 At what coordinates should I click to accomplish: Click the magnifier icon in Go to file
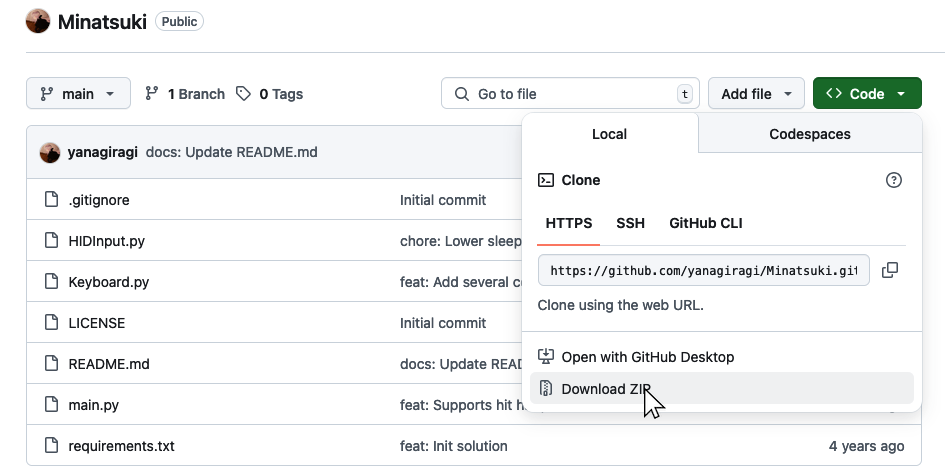(x=462, y=94)
